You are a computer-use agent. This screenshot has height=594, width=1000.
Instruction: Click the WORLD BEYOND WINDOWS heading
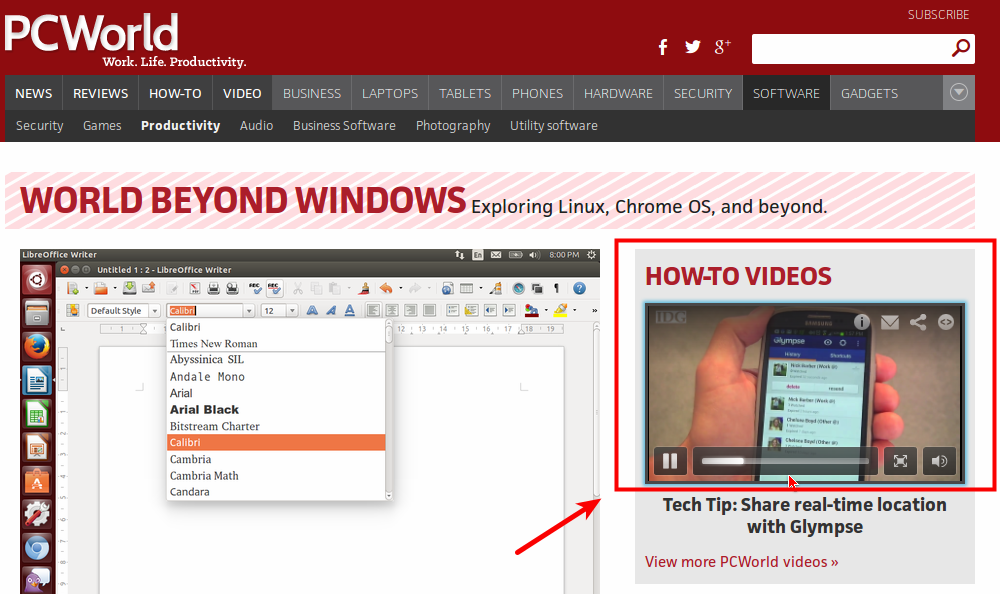coord(243,200)
